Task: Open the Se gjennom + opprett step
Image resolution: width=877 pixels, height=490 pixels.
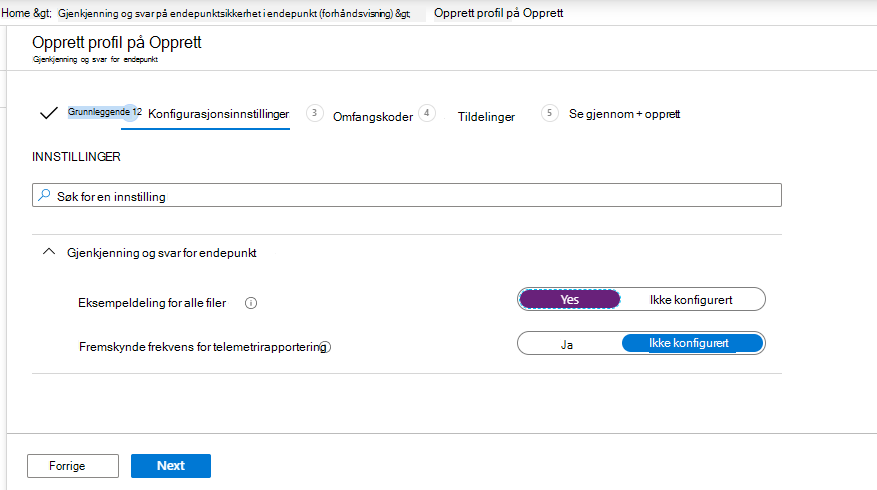Action: tap(624, 114)
